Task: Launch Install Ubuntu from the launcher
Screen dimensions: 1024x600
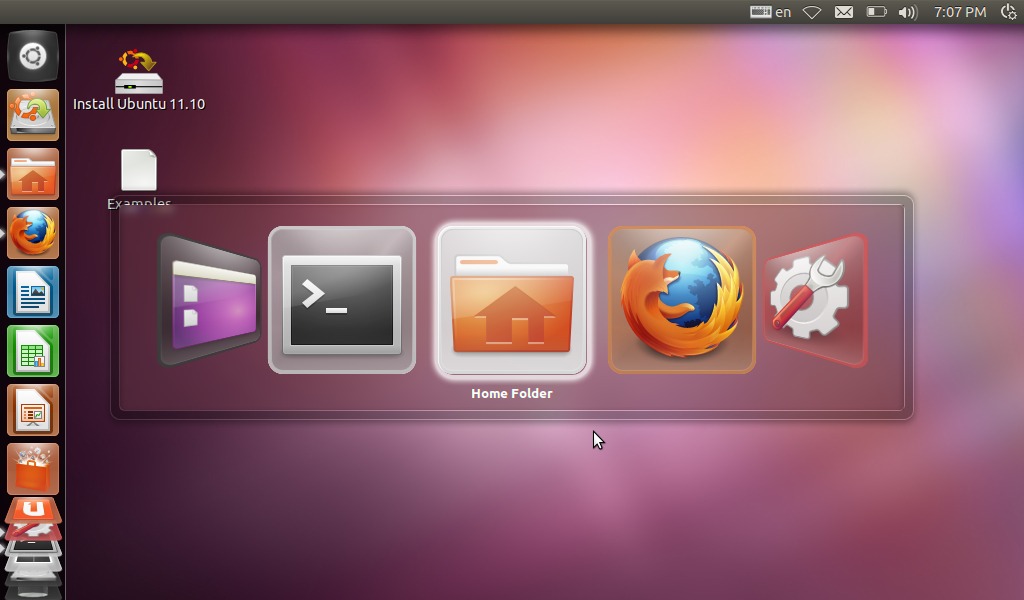Action: pyautogui.click(x=33, y=115)
